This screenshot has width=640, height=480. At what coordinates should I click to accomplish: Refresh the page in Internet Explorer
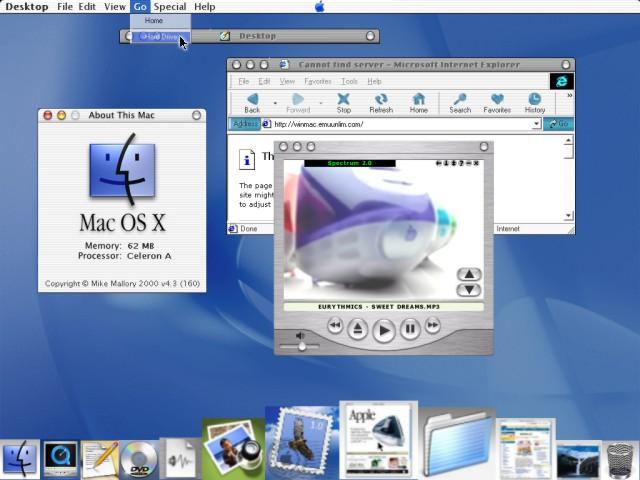[381, 103]
